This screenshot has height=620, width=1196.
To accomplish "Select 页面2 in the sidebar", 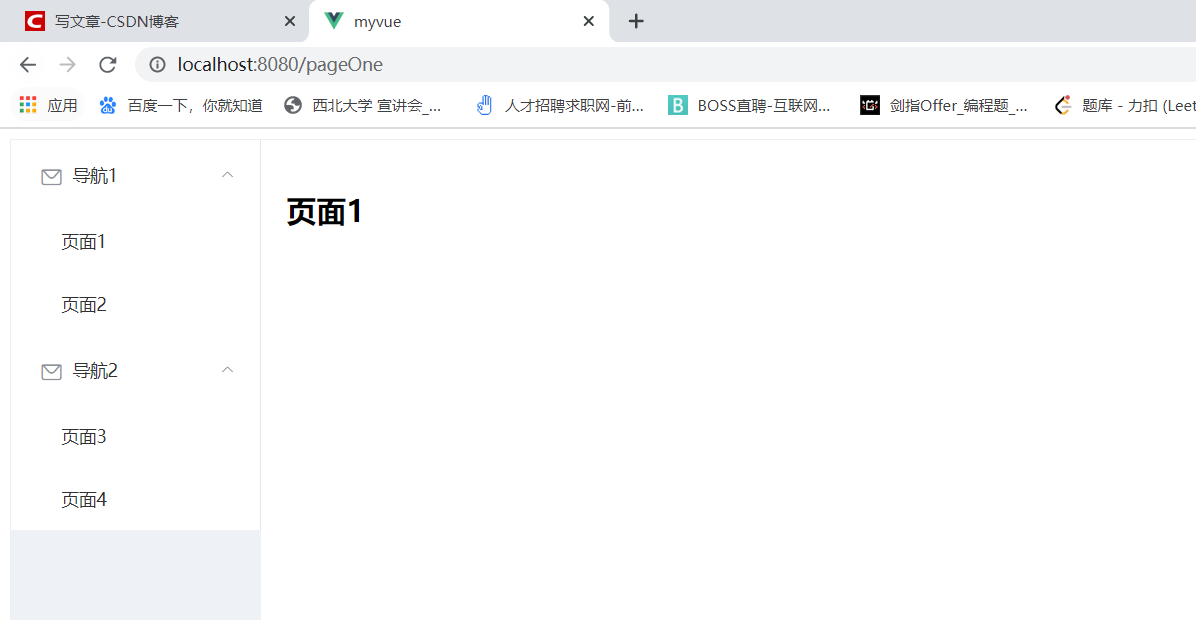I will coord(136,305).
